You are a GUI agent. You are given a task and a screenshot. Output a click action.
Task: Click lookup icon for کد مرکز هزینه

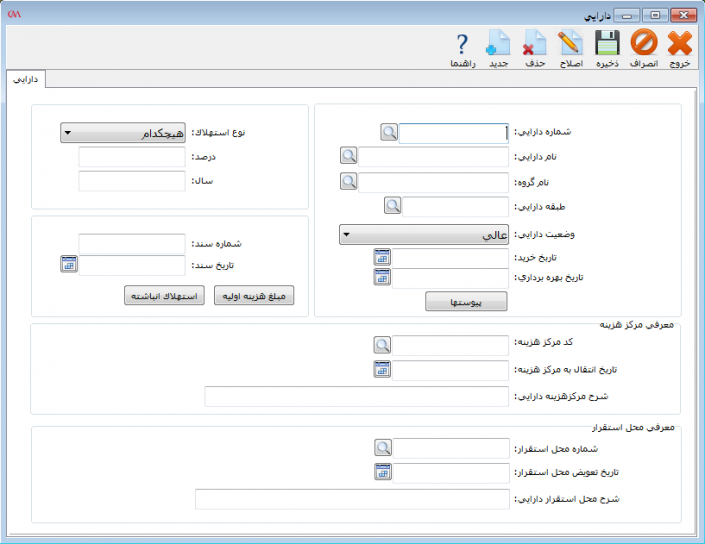click(x=382, y=345)
